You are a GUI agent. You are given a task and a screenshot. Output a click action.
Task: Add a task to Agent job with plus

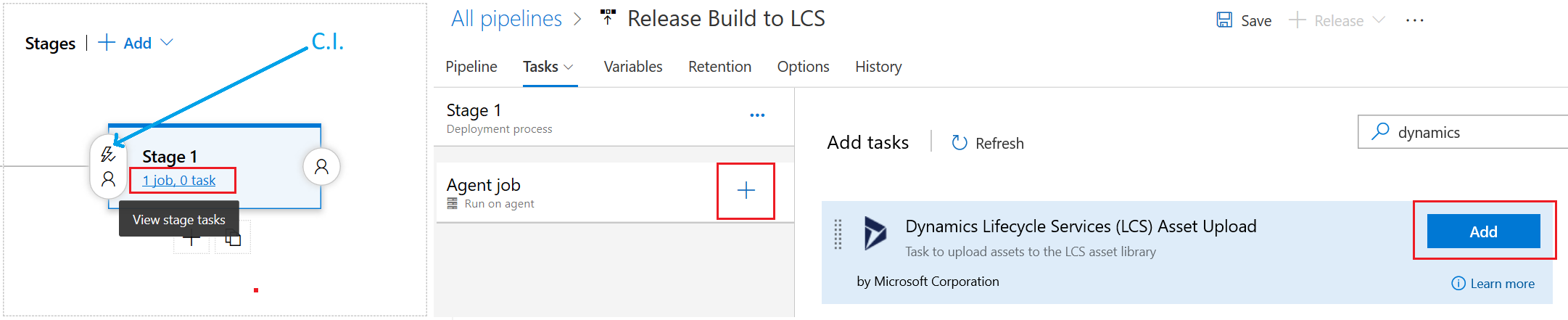click(x=746, y=191)
